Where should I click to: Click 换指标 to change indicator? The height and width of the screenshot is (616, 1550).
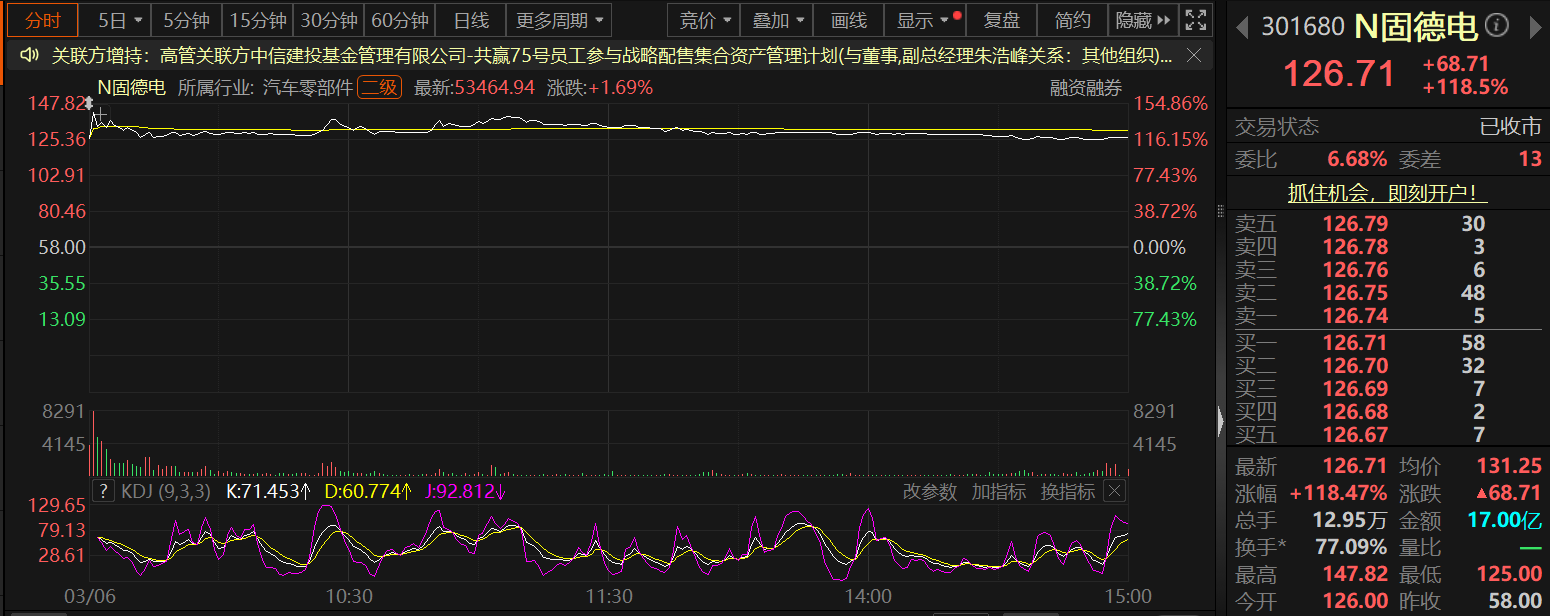coord(1068,491)
